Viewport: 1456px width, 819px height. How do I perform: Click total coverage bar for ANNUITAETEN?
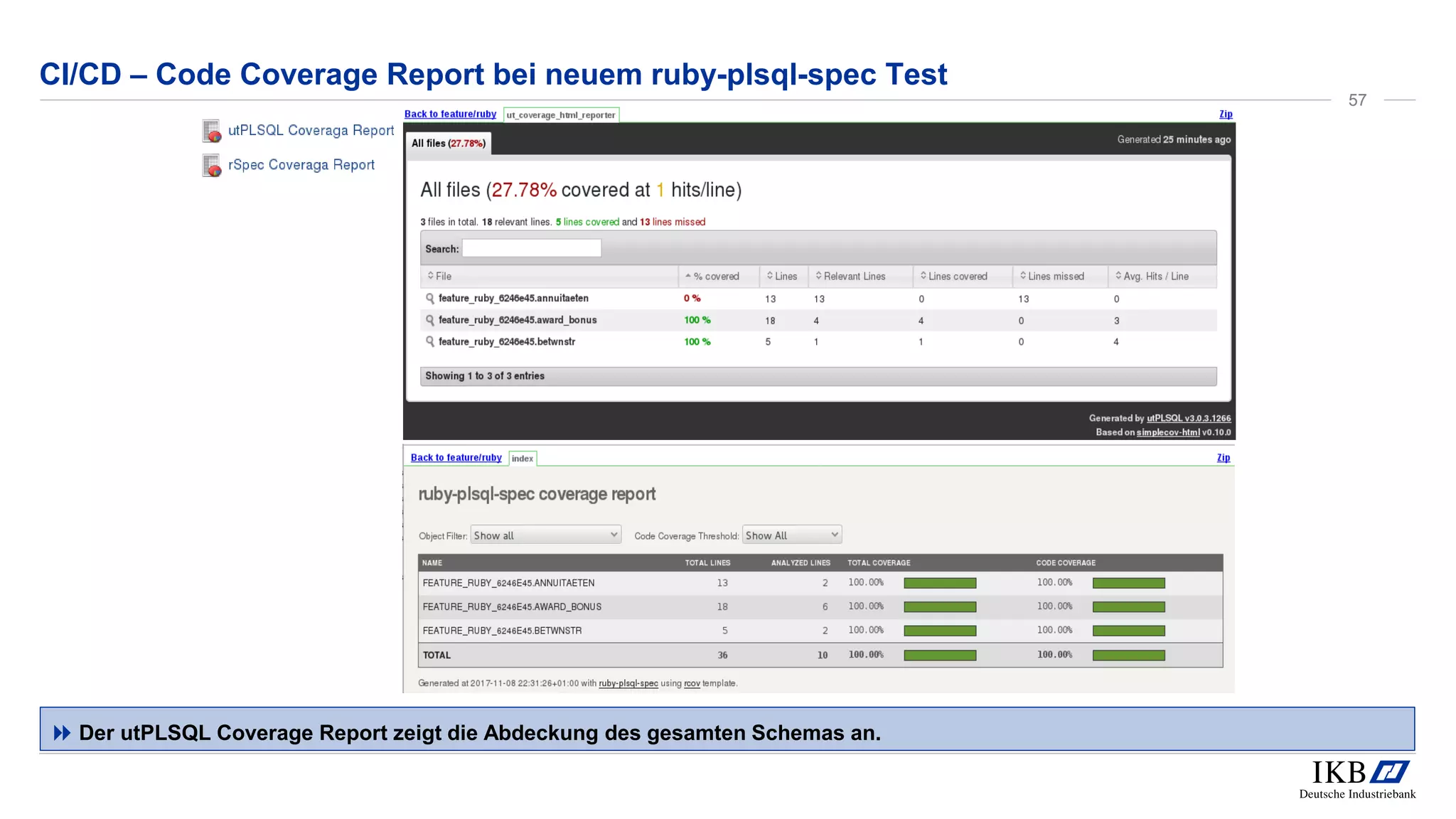click(940, 584)
